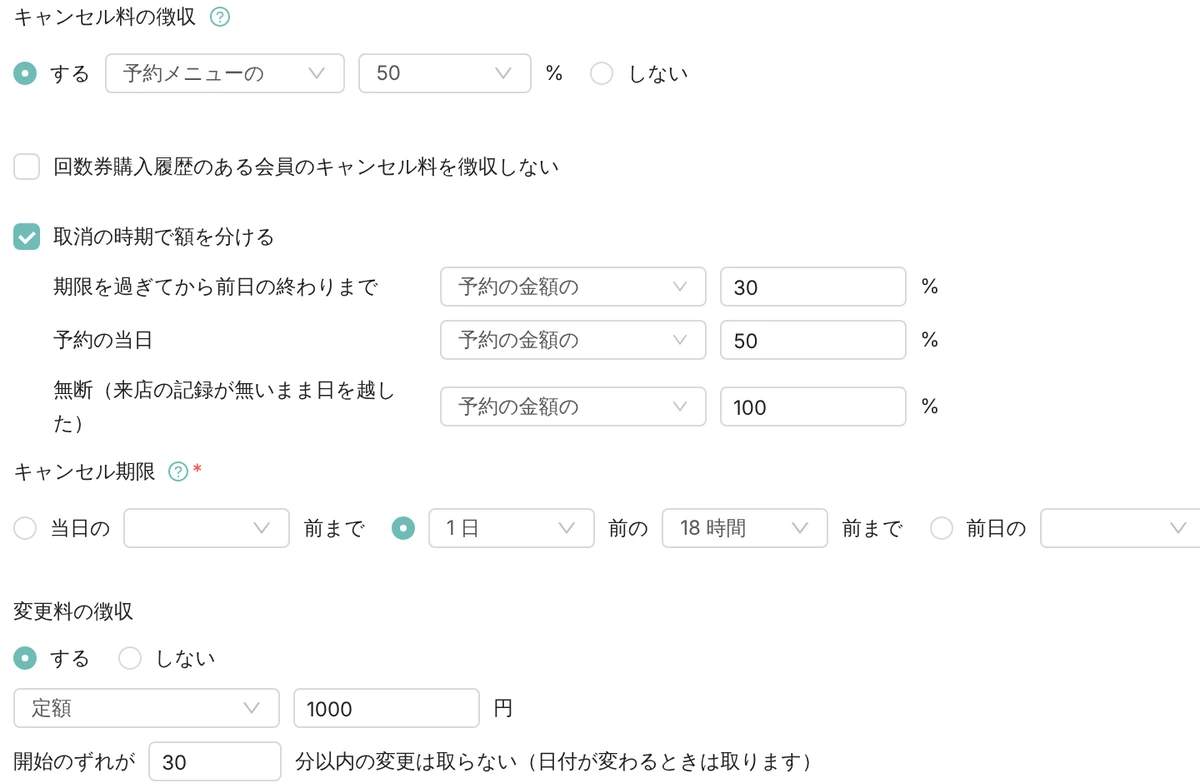Open the 1日 dropdown
This screenshot has height=783, width=1200.
[x=511, y=528]
